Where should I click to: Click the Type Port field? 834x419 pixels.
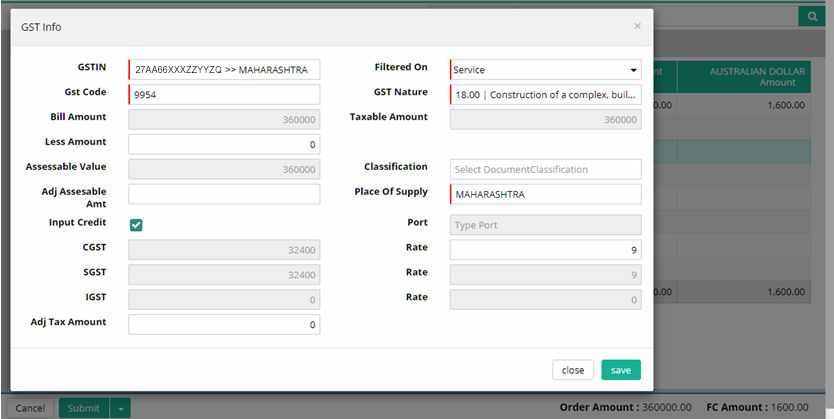pyautogui.click(x=546, y=225)
